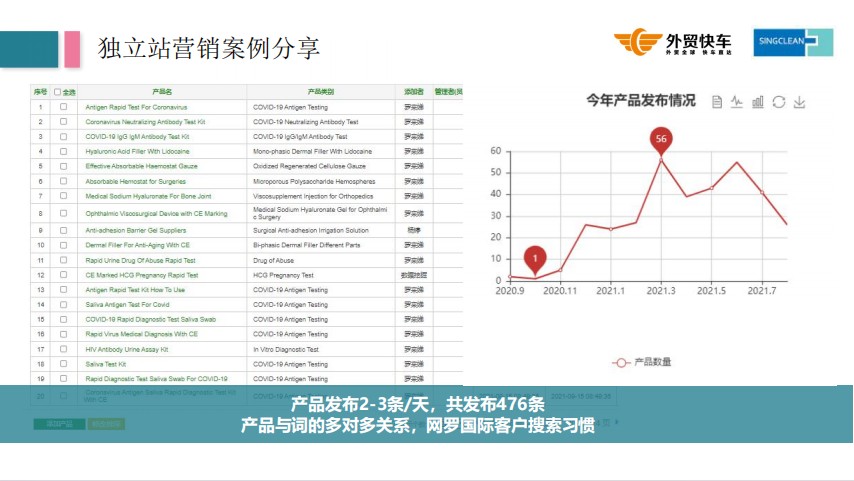Check the COVID-19 IgG IgM Antibody Test Kit row
The width and height of the screenshot is (854, 481).
[x=64, y=136]
